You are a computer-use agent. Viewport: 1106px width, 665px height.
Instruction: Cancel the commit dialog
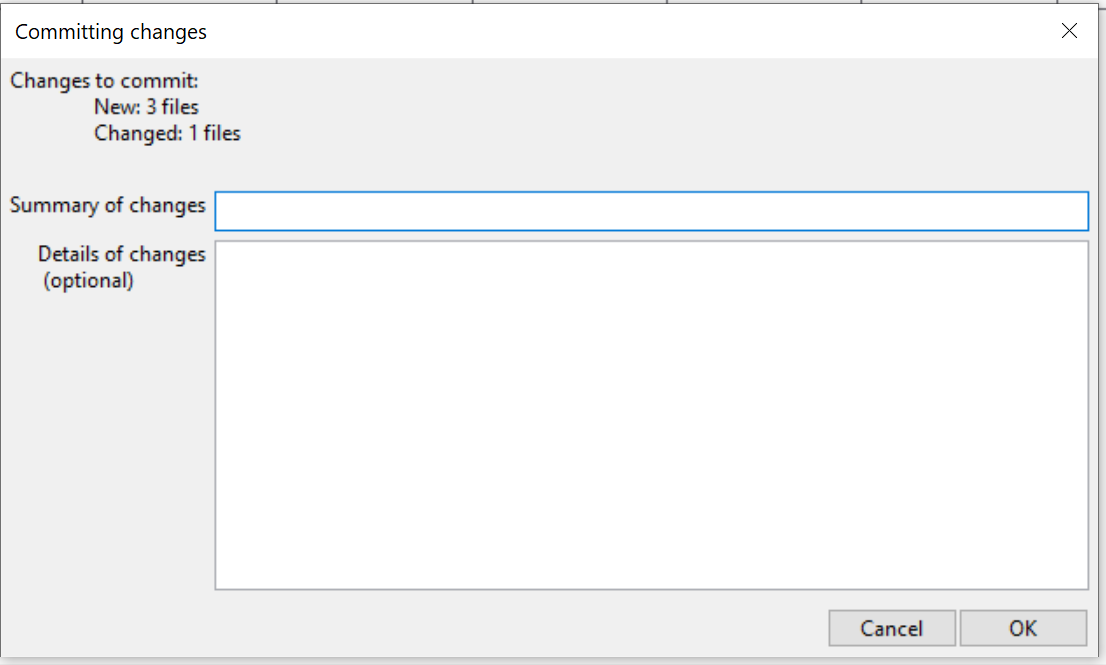891,628
